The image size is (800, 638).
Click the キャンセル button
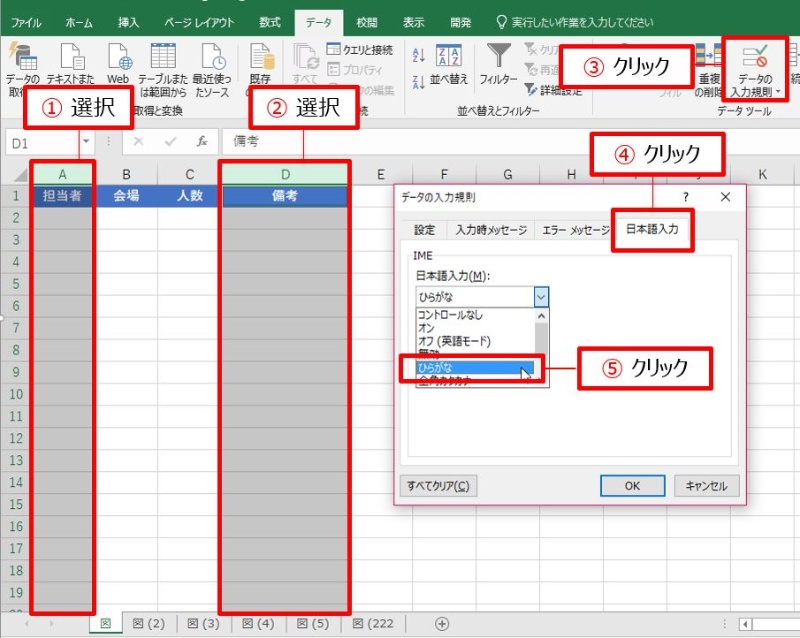(x=707, y=486)
